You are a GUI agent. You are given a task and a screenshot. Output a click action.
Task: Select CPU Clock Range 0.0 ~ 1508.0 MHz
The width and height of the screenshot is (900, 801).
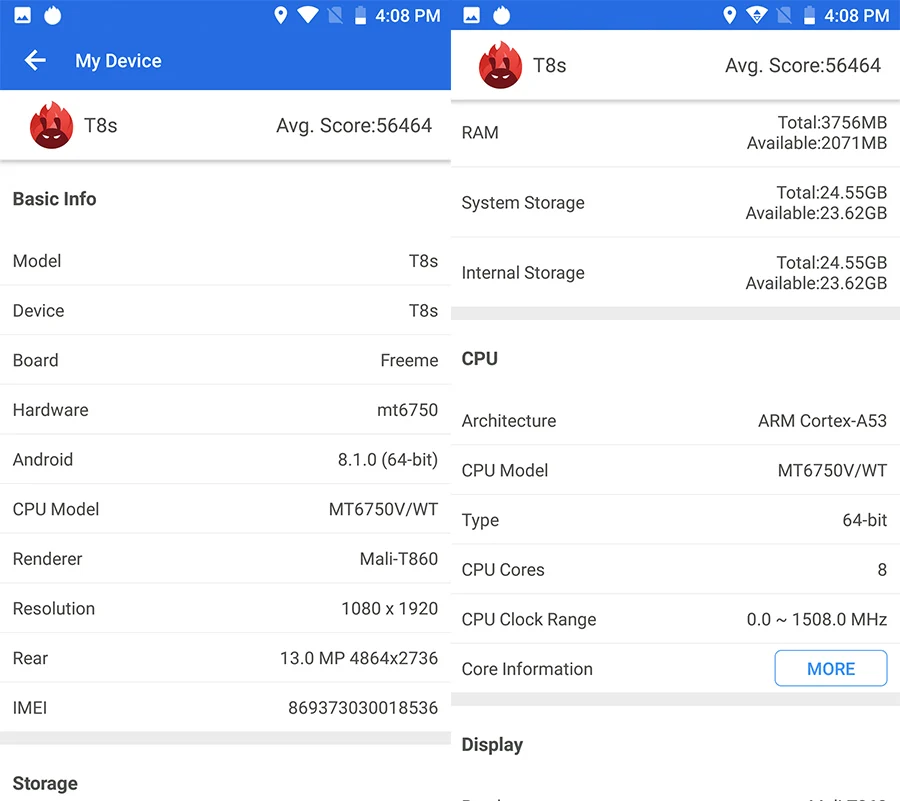pos(817,619)
